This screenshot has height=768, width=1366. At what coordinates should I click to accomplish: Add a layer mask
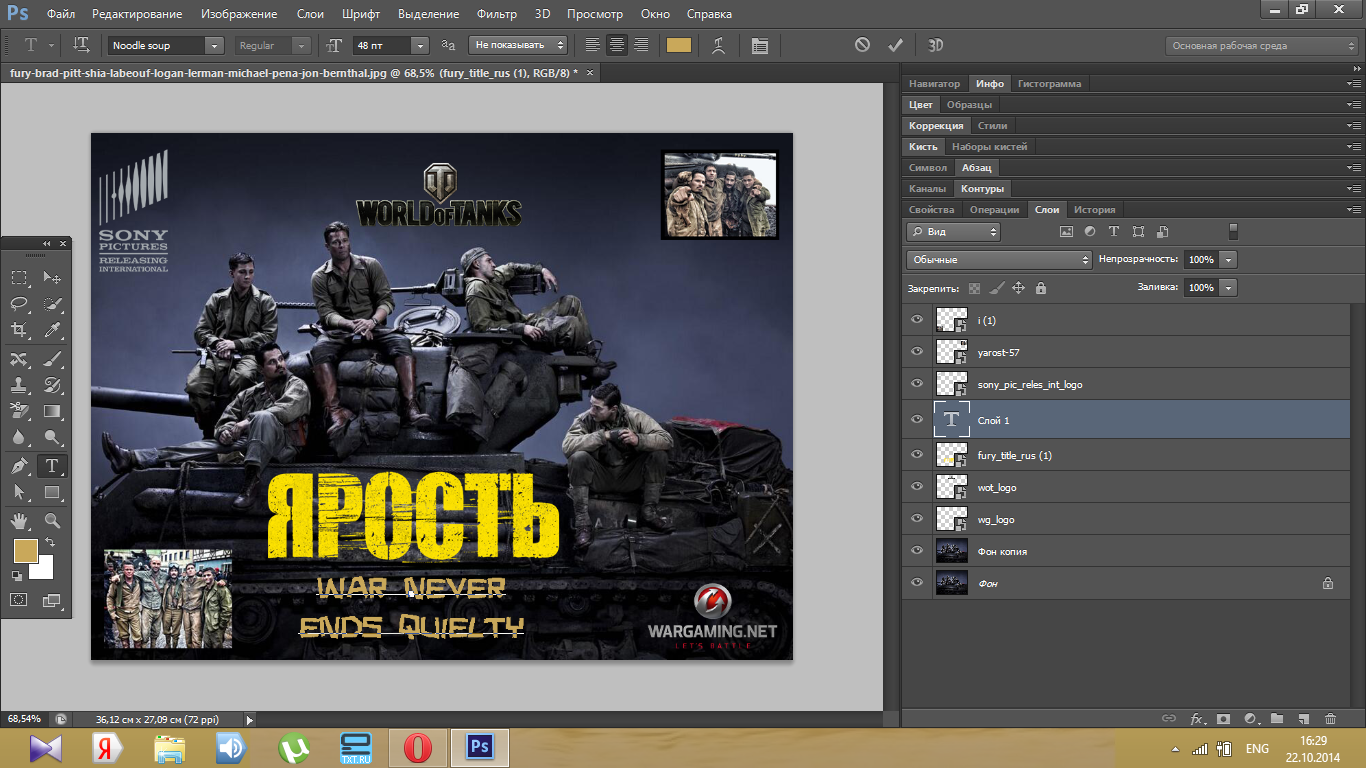(x=1223, y=719)
